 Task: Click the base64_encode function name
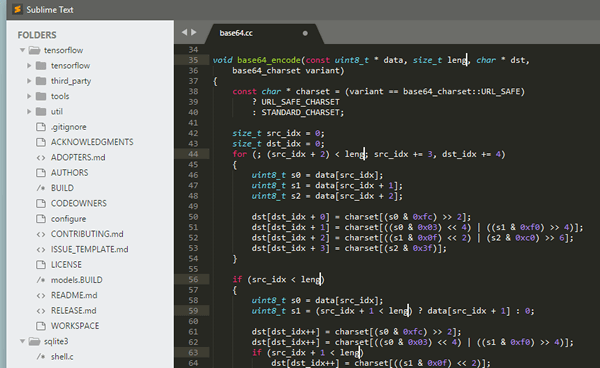269,60
